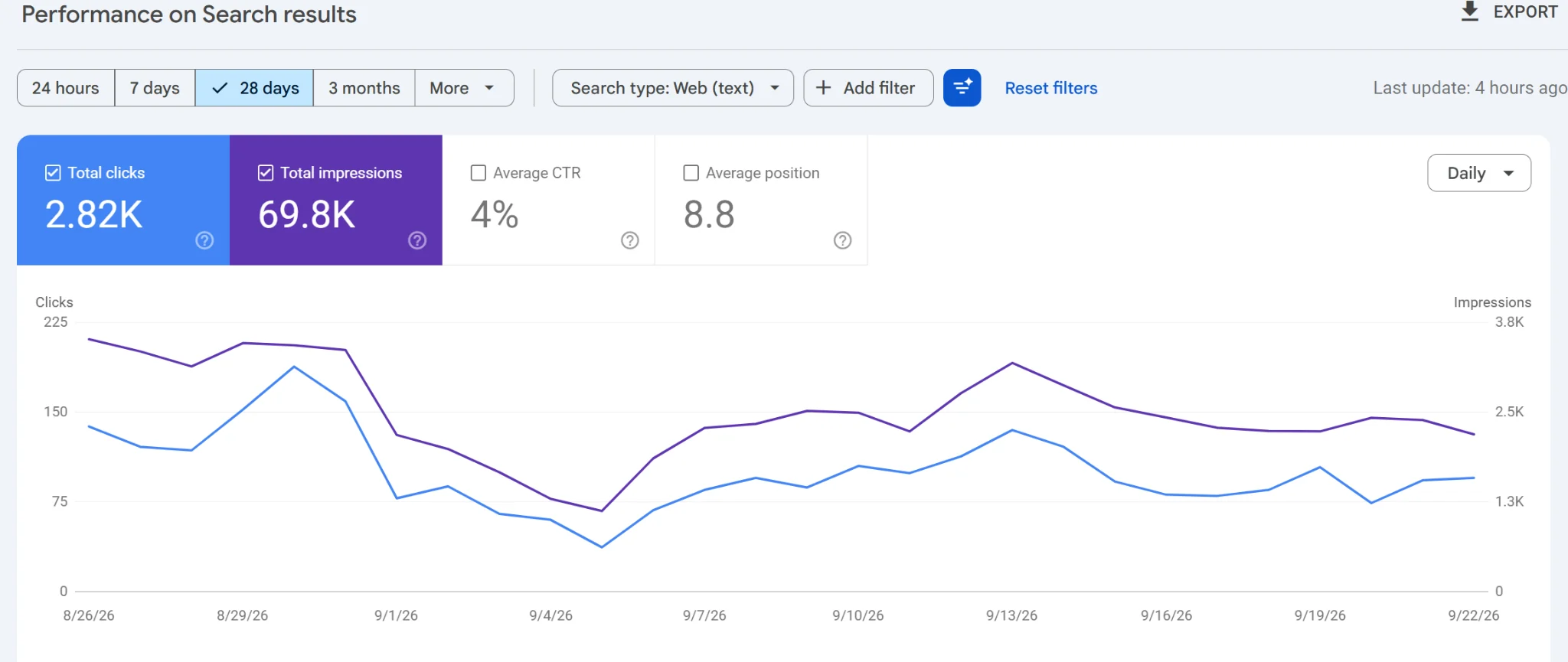Click the 9/13/26 date axis label

pyautogui.click(x=1011, y=615)
